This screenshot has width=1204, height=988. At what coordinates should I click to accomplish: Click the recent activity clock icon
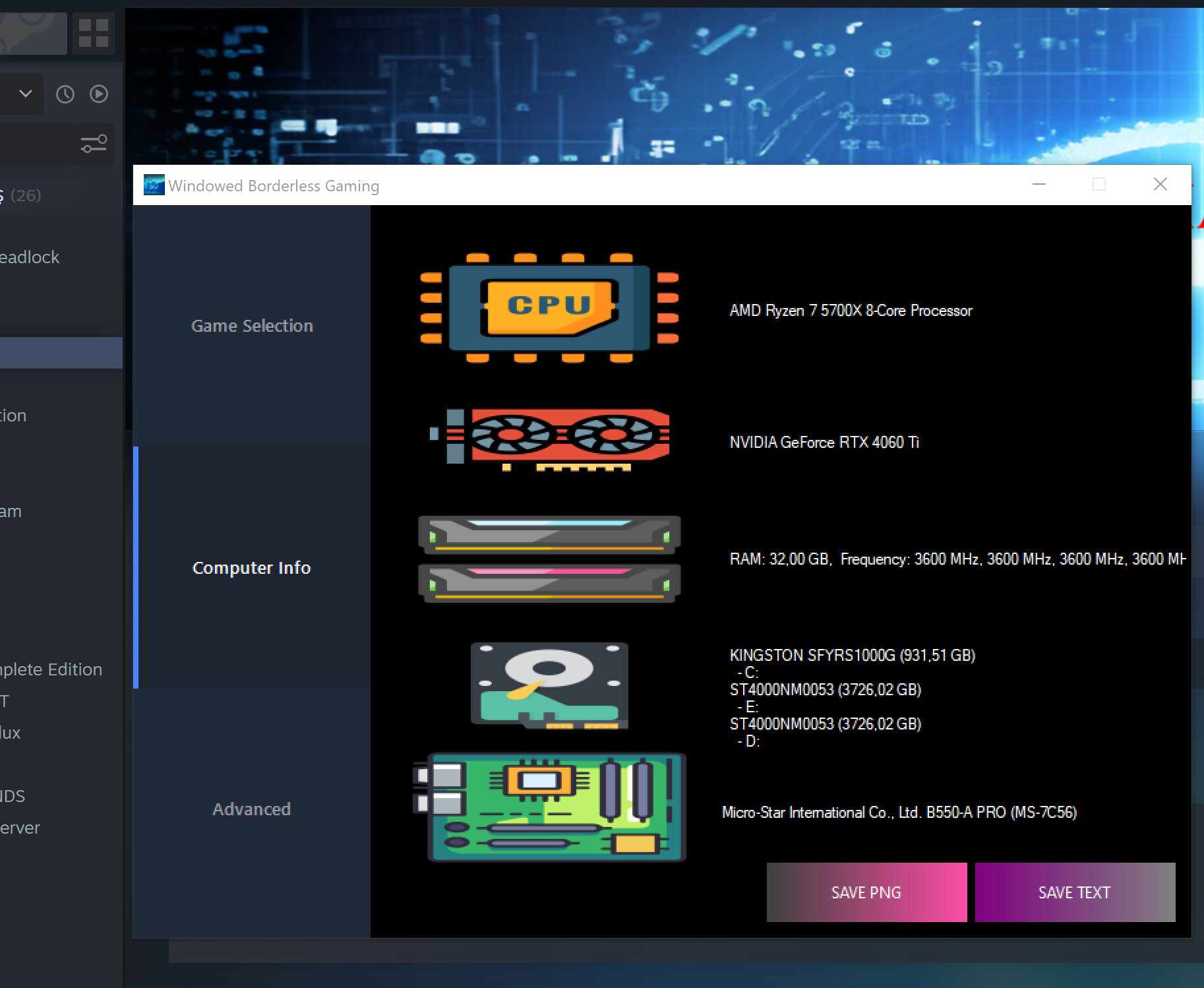coord(65,94)
